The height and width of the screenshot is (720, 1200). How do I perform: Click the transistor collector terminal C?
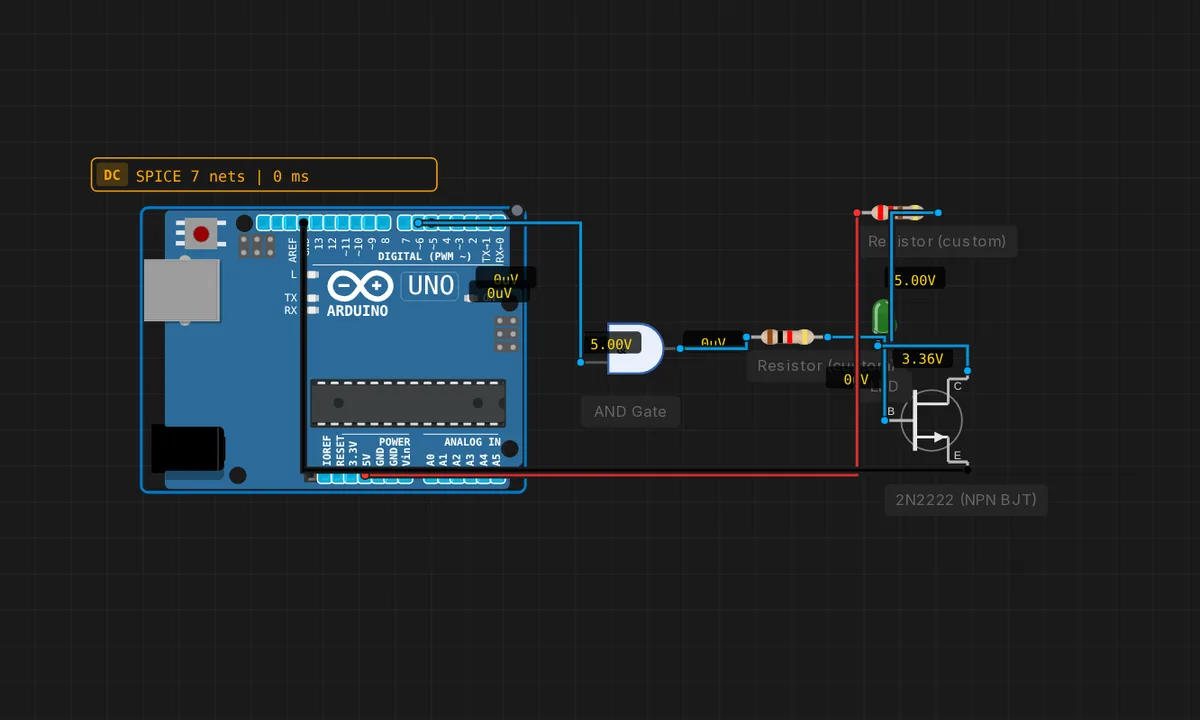968,373
